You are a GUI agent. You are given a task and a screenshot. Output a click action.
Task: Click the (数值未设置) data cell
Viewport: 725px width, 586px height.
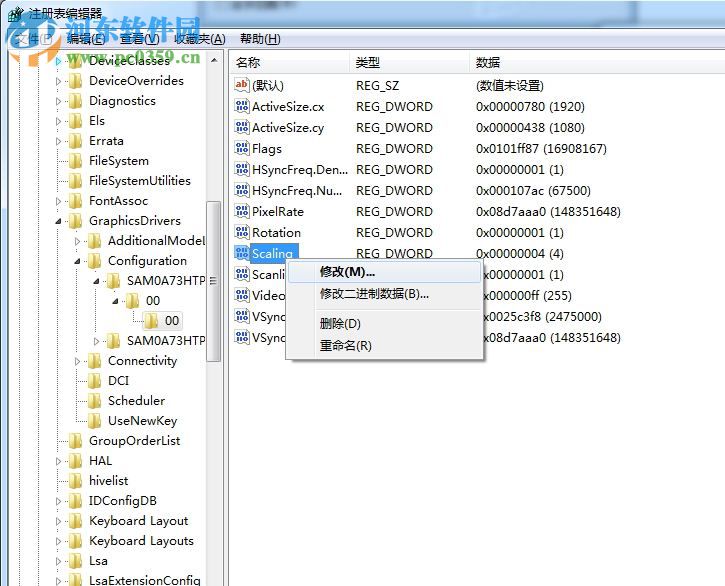click(510, 85)
